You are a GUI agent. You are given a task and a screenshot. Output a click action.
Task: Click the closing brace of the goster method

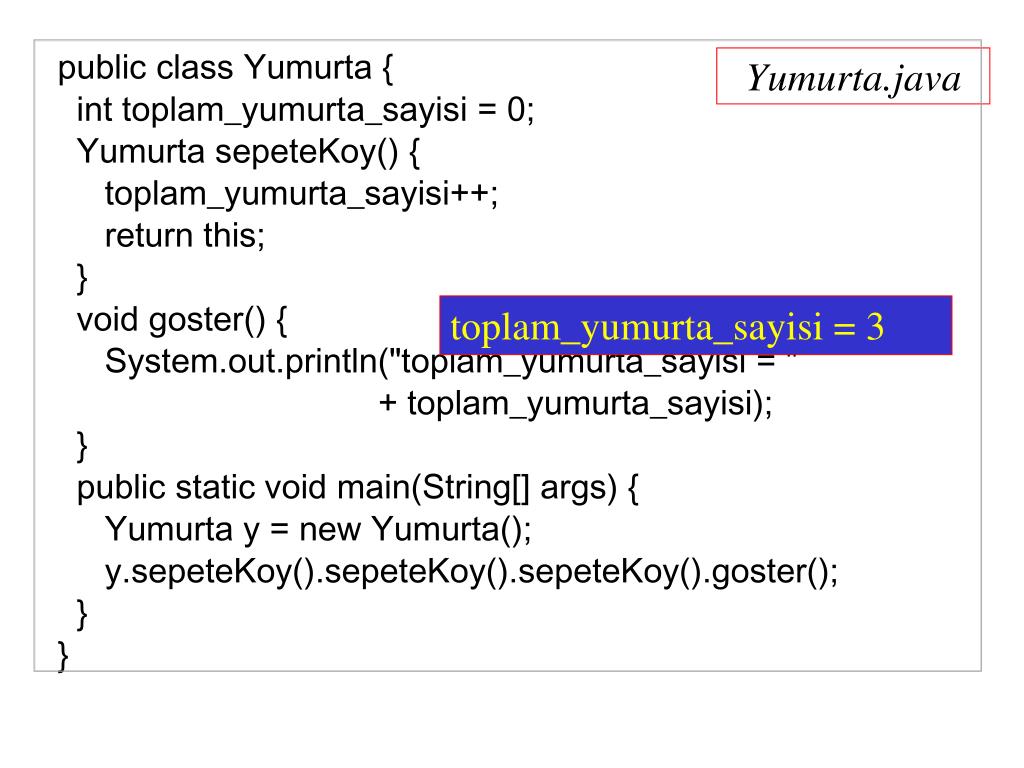coord(82,446)
